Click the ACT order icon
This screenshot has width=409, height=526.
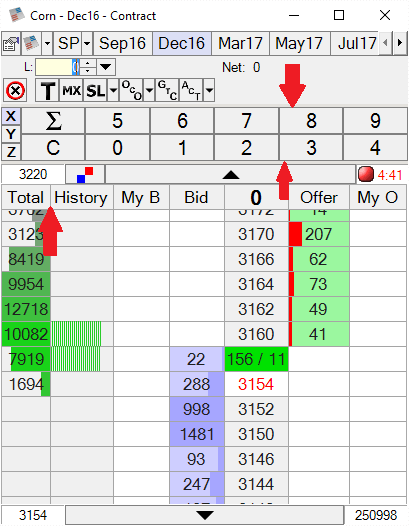point(191,90)
